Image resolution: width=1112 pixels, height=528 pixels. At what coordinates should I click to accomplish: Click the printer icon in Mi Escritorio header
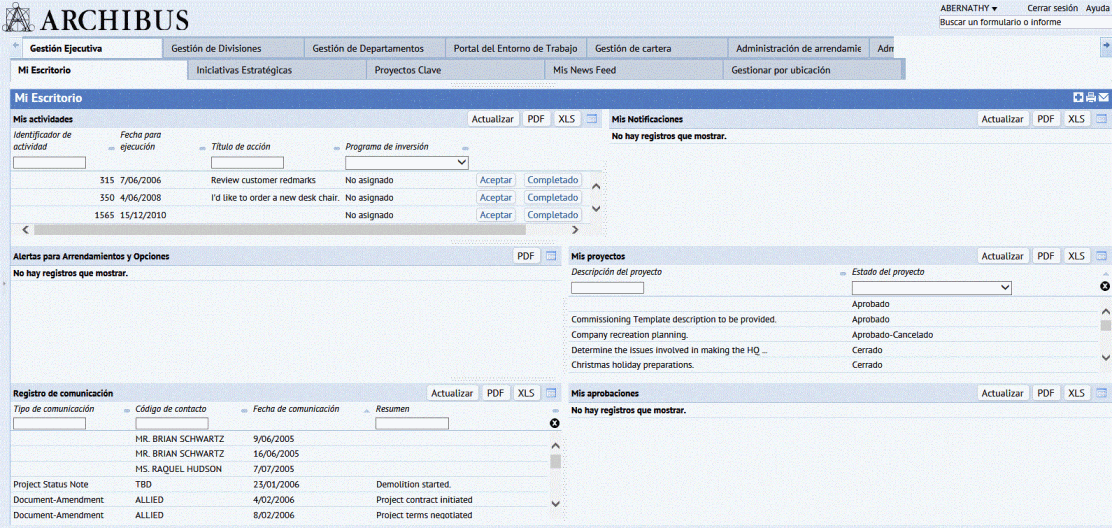[x=1091, y=98]
